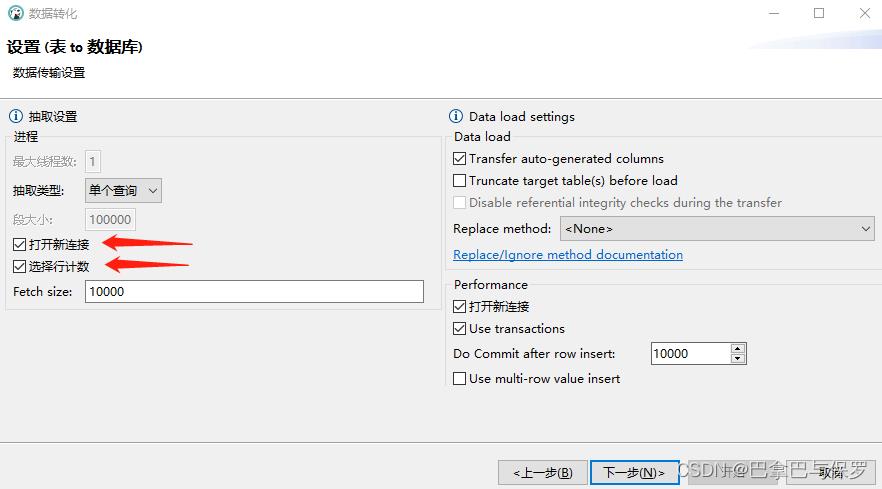Increase the Do Commit after row insert value

[738, 348]
